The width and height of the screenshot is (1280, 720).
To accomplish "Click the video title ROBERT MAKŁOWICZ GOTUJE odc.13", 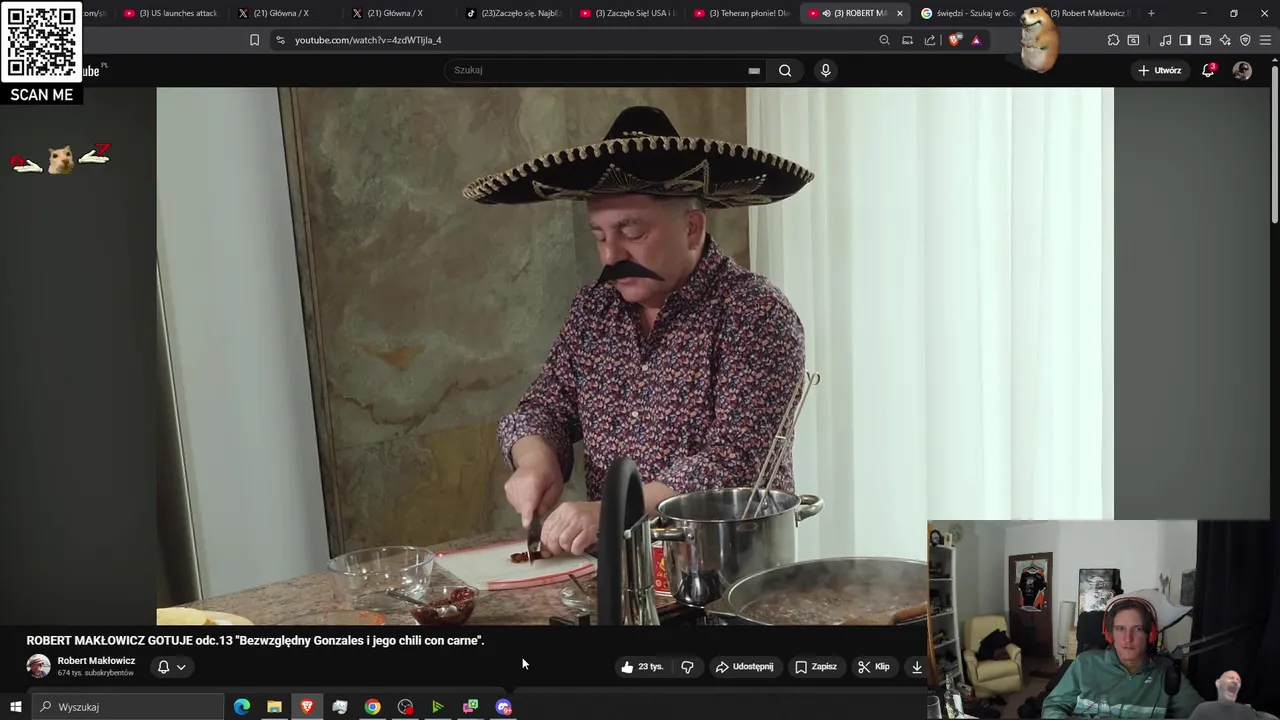I will [255, 640].
